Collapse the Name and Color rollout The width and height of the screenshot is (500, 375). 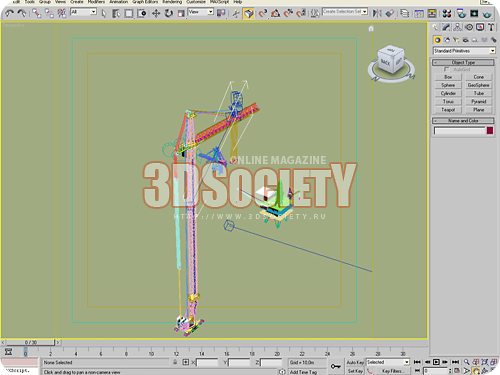[x=463, y=120]
